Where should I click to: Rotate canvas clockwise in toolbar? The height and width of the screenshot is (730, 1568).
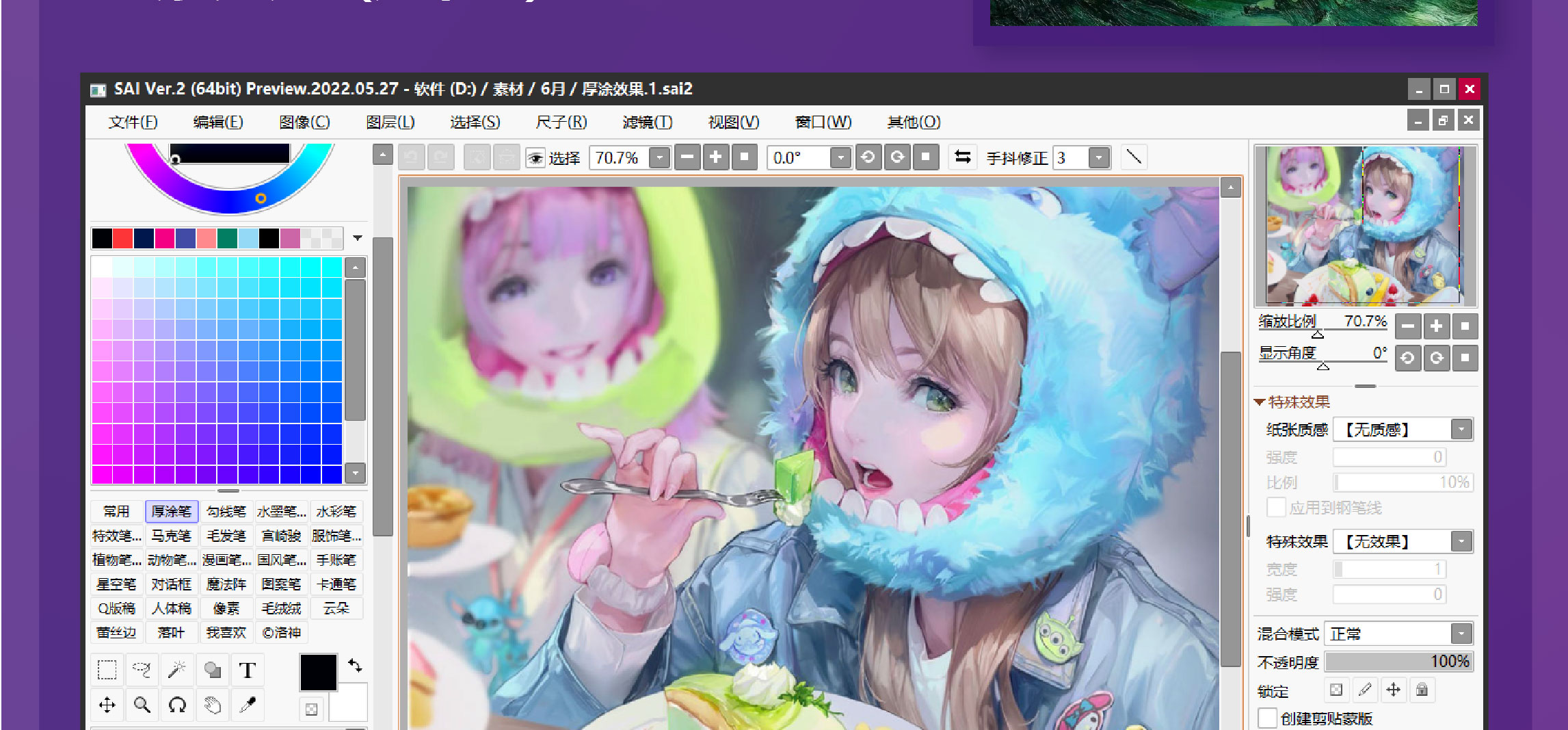tap(897, 157)
